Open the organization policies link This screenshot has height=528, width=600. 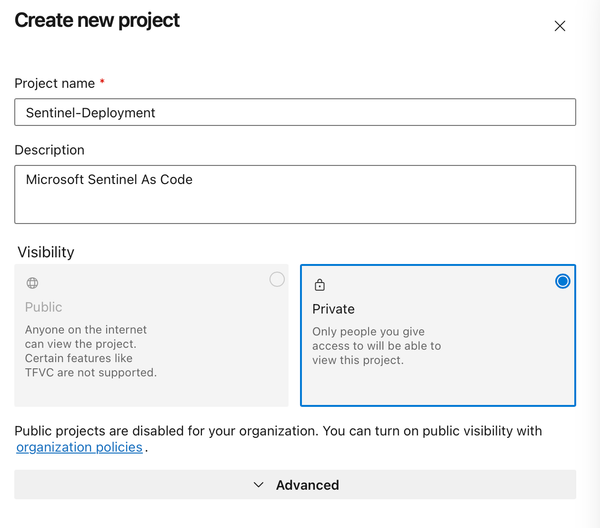click(x=80, y=448)
